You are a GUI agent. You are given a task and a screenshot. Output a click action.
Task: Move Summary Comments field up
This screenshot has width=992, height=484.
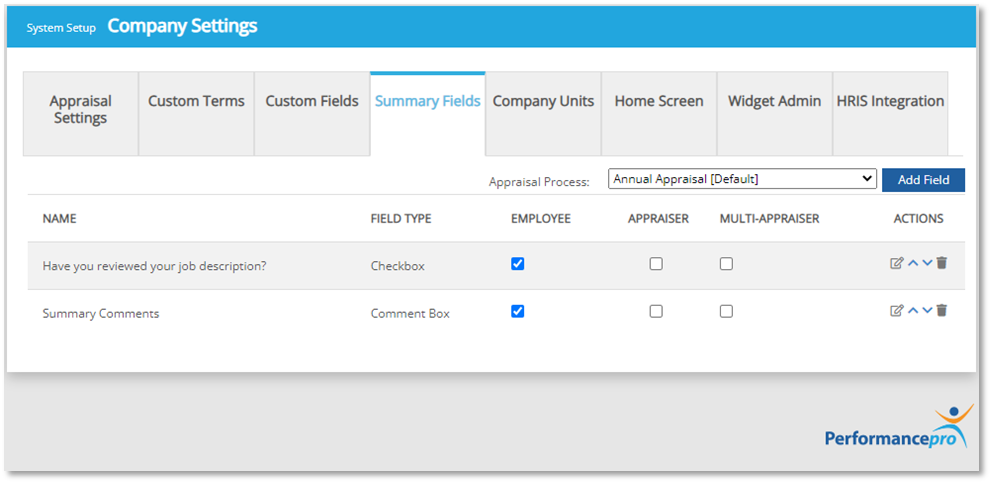[x=913, y=311]
